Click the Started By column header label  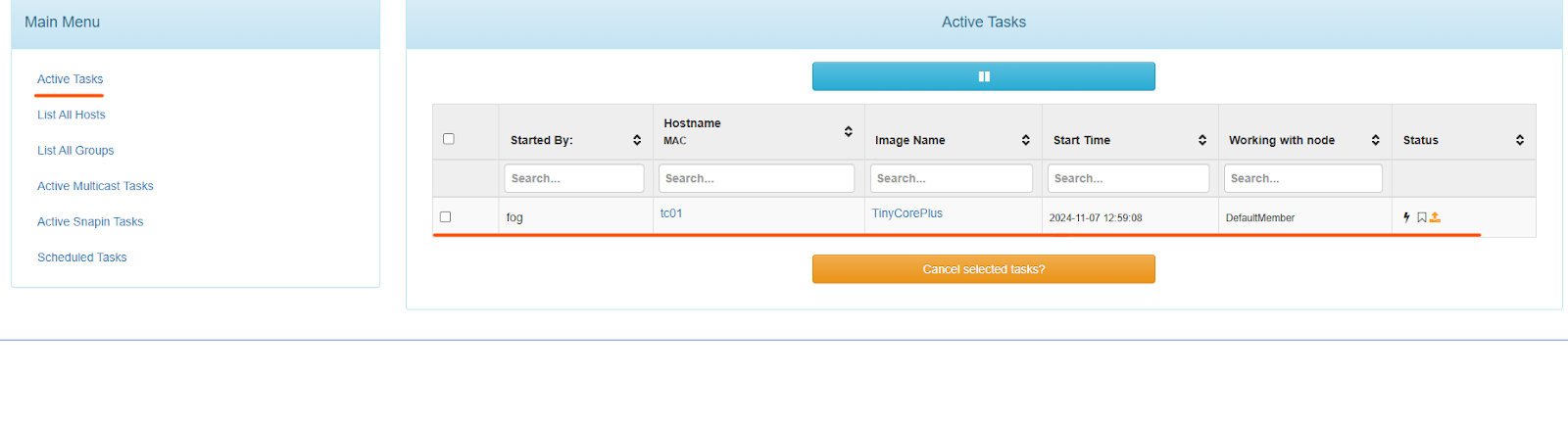[x=542, y=140]
